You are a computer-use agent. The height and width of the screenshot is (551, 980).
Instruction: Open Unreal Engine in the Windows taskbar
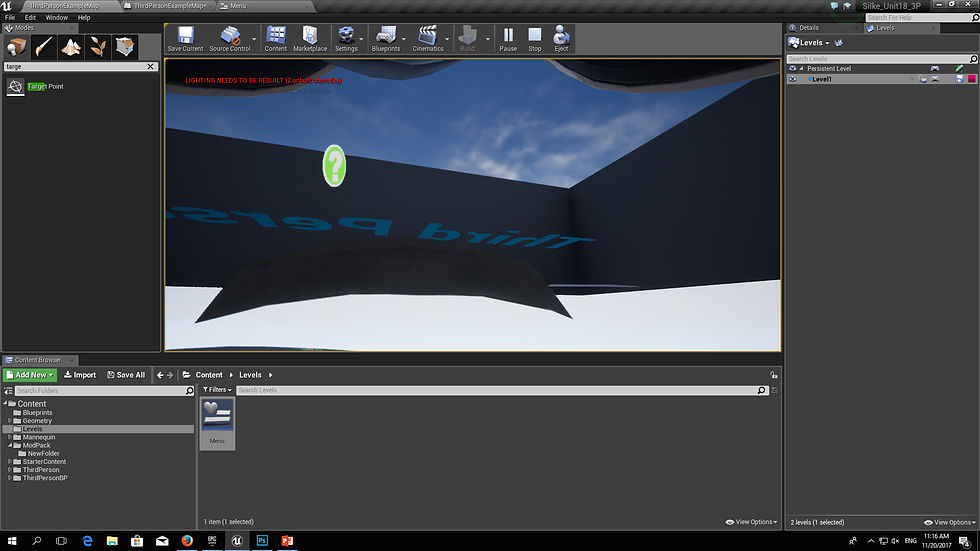pyautogui.click(x=237, y=541)
